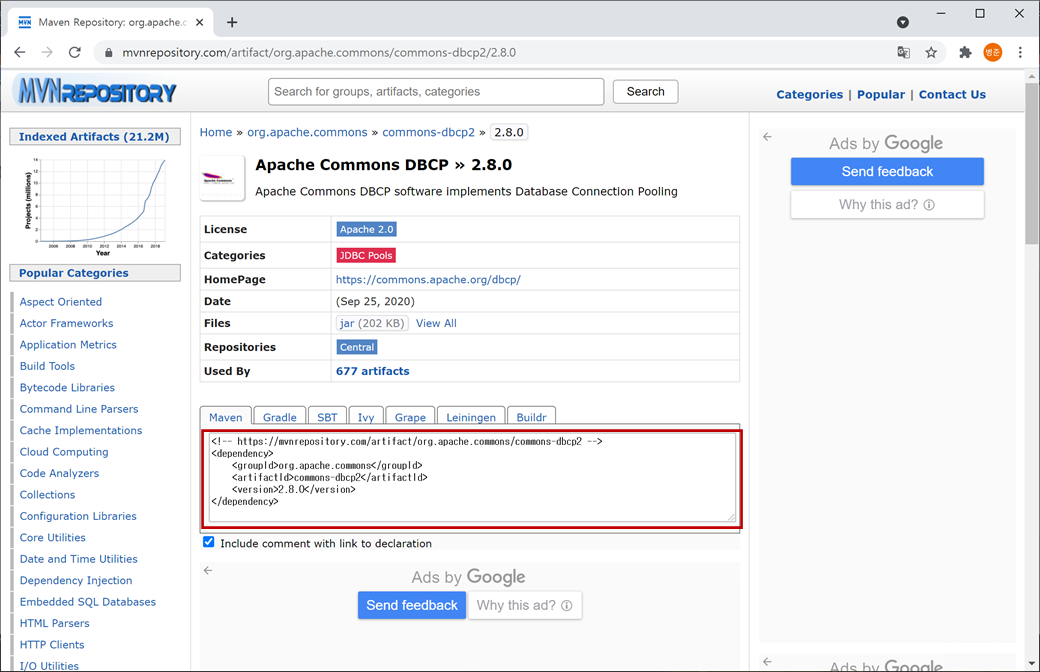This screenshot has height=672, width=1040.
Task: Focus the search groups, artifacts field
Action: pos(436,92)
